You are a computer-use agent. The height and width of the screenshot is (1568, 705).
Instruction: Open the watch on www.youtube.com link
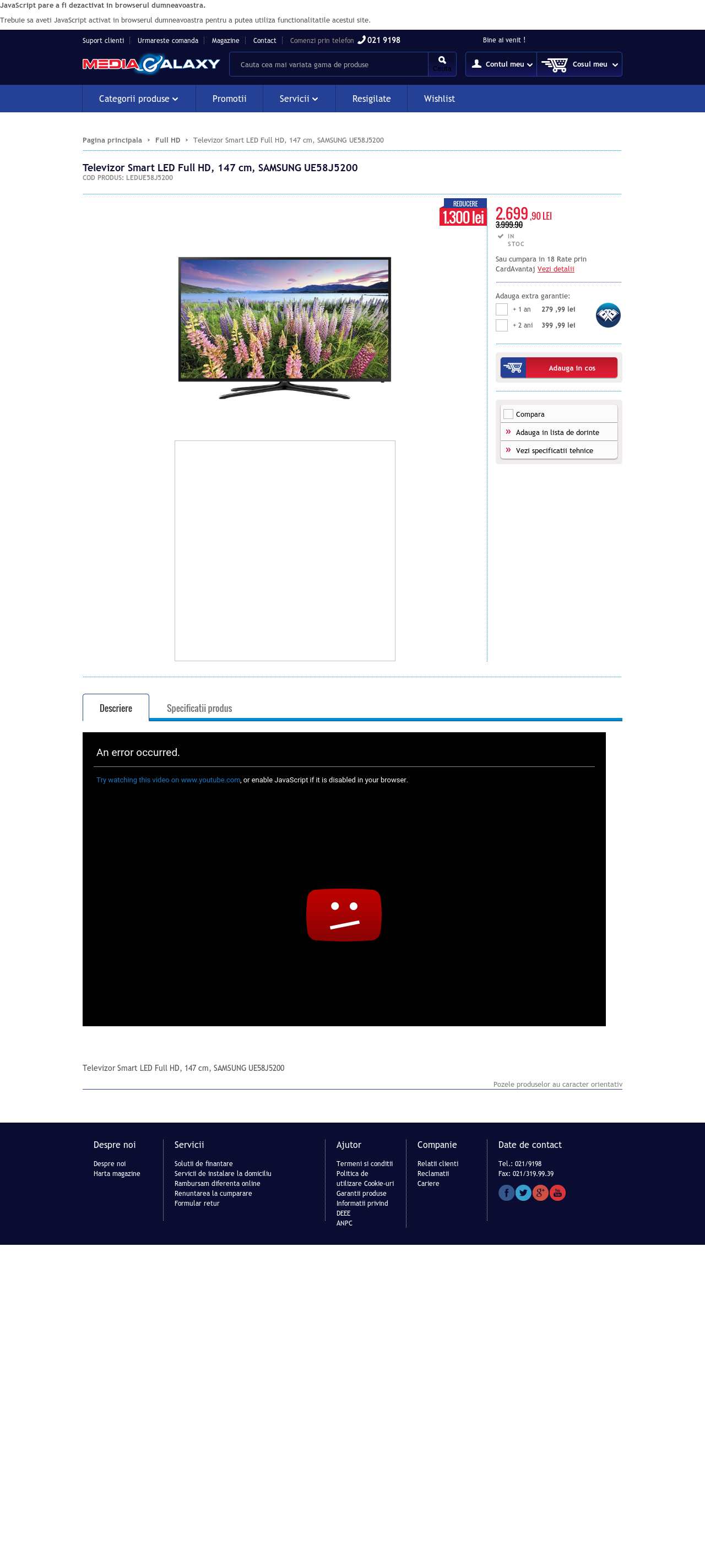168,780
